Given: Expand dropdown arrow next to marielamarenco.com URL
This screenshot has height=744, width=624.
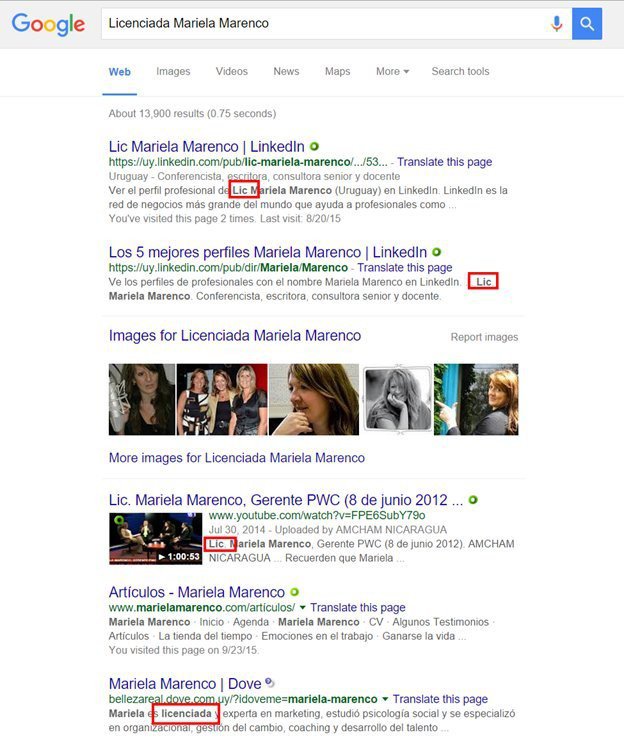Looking at the screenshot, I should [302, 608].
